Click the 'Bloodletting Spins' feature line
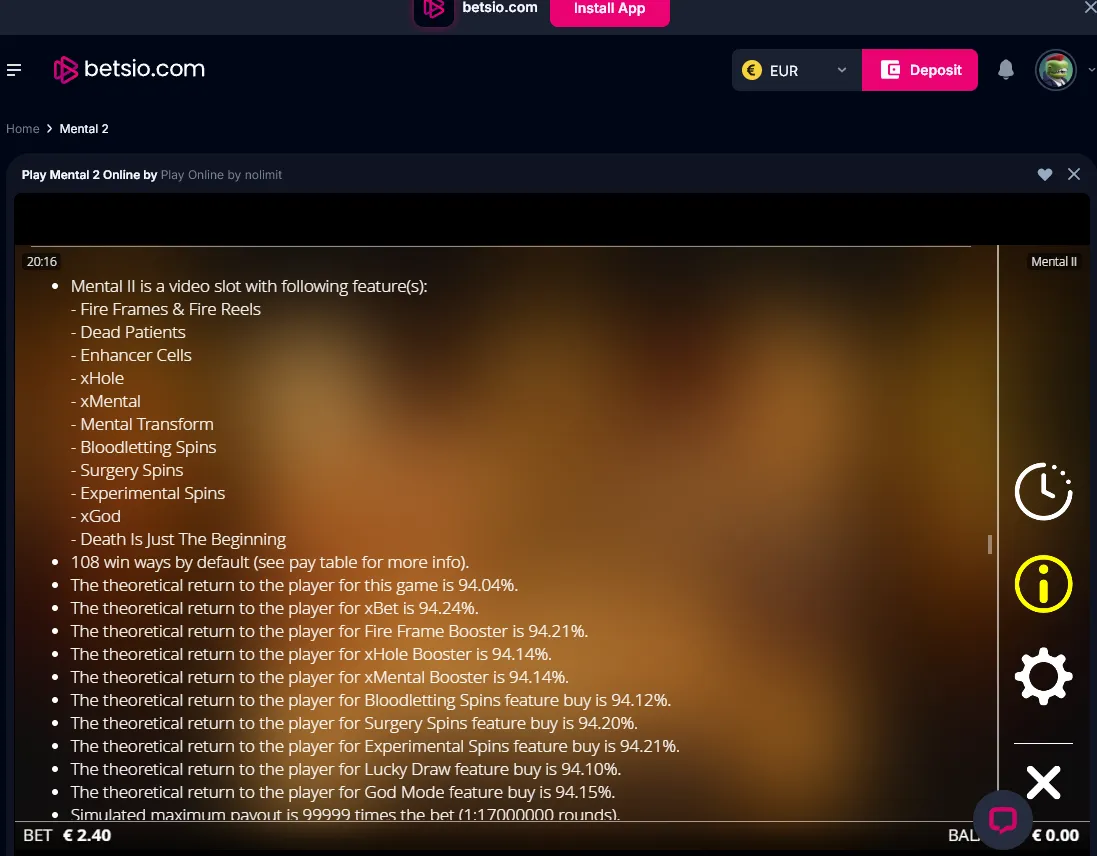Viewport: 1097px width, 856px height. [x=143, y=448]
